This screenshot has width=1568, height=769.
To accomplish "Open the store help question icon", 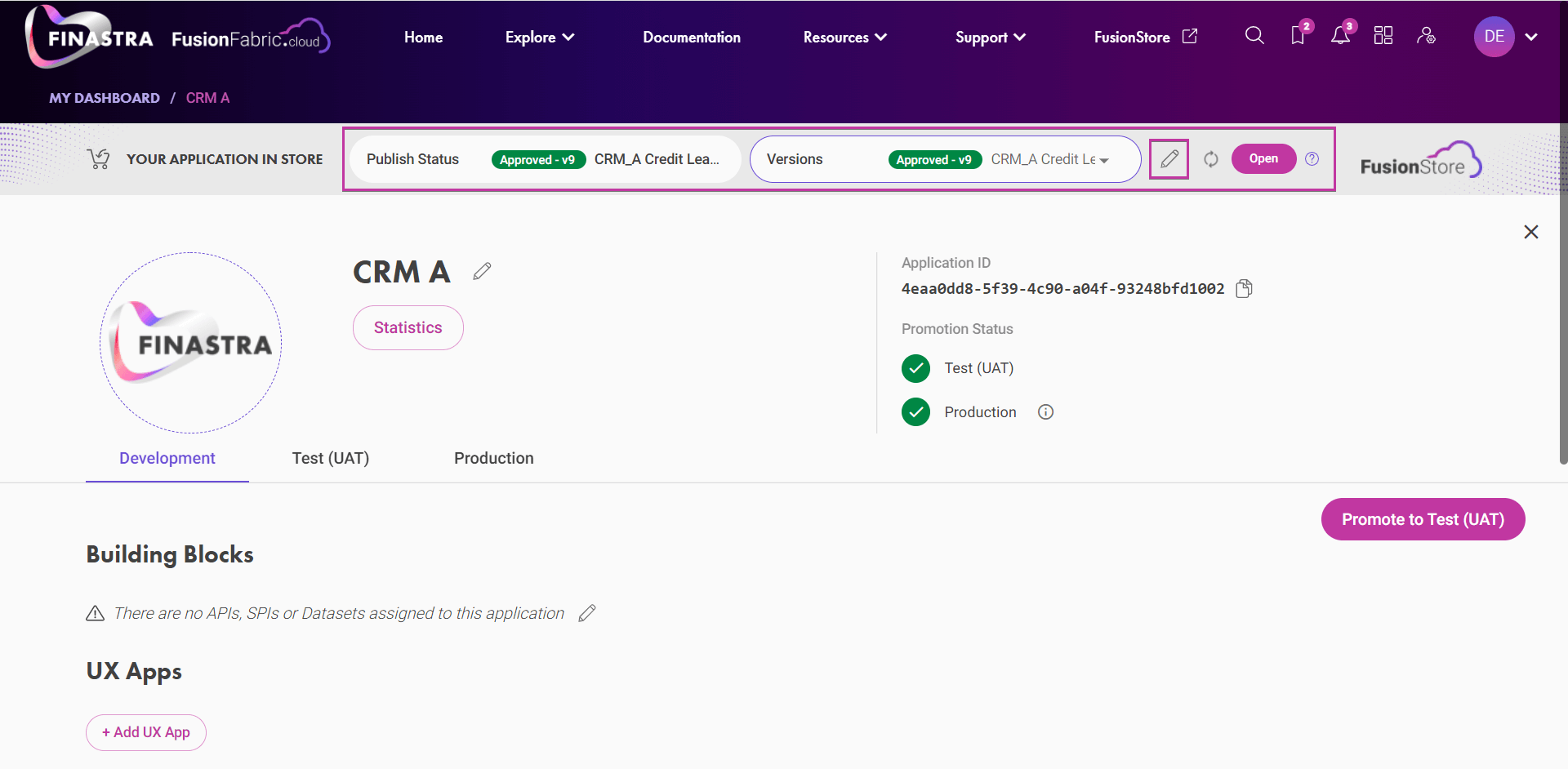I will 1312,159.
